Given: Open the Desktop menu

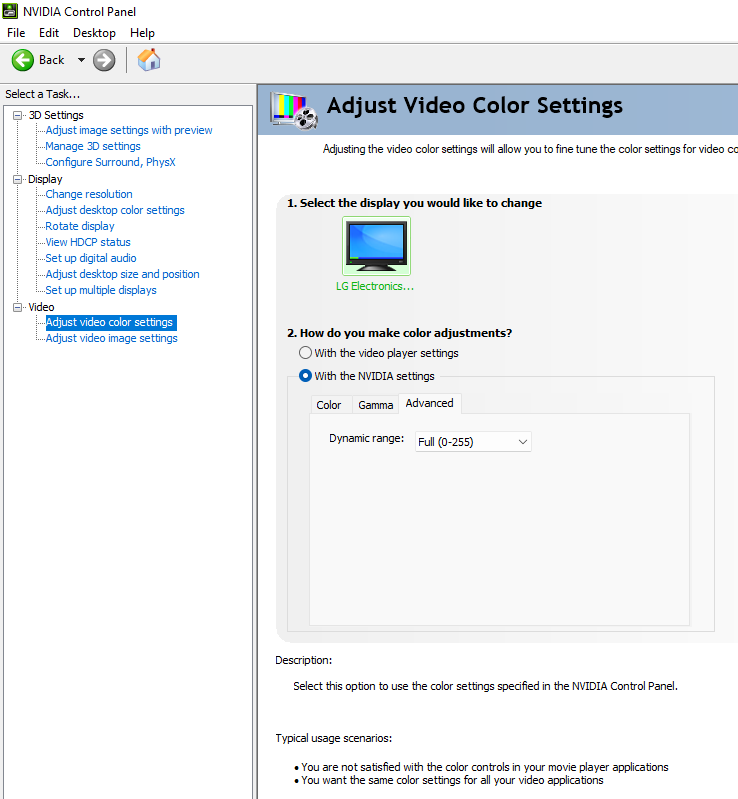Looking at the screenshot, I should click(94, 33).
